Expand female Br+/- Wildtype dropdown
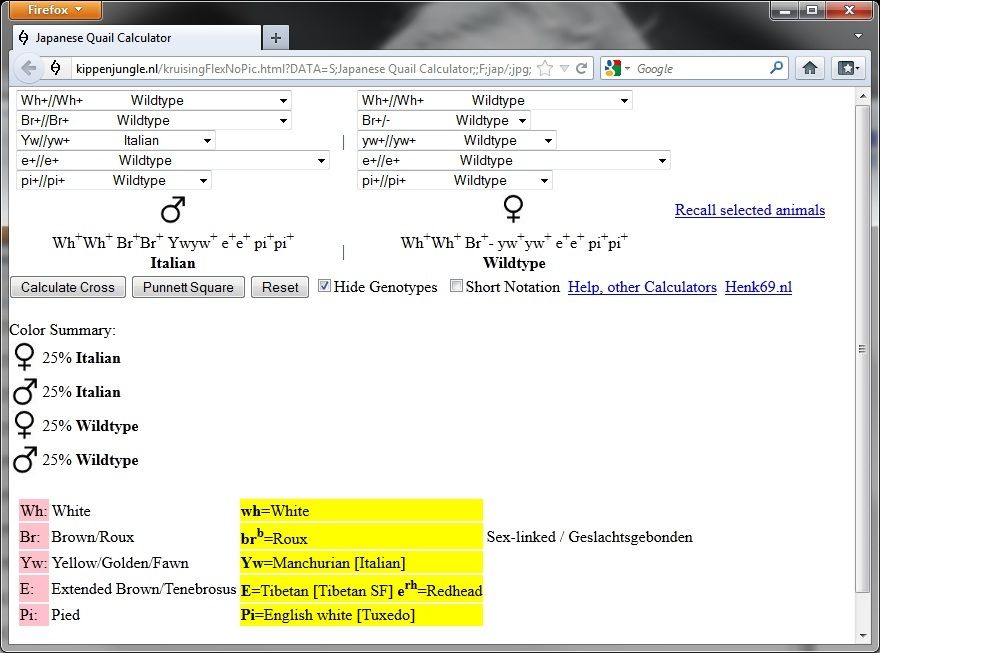 [x=443, y=120]
